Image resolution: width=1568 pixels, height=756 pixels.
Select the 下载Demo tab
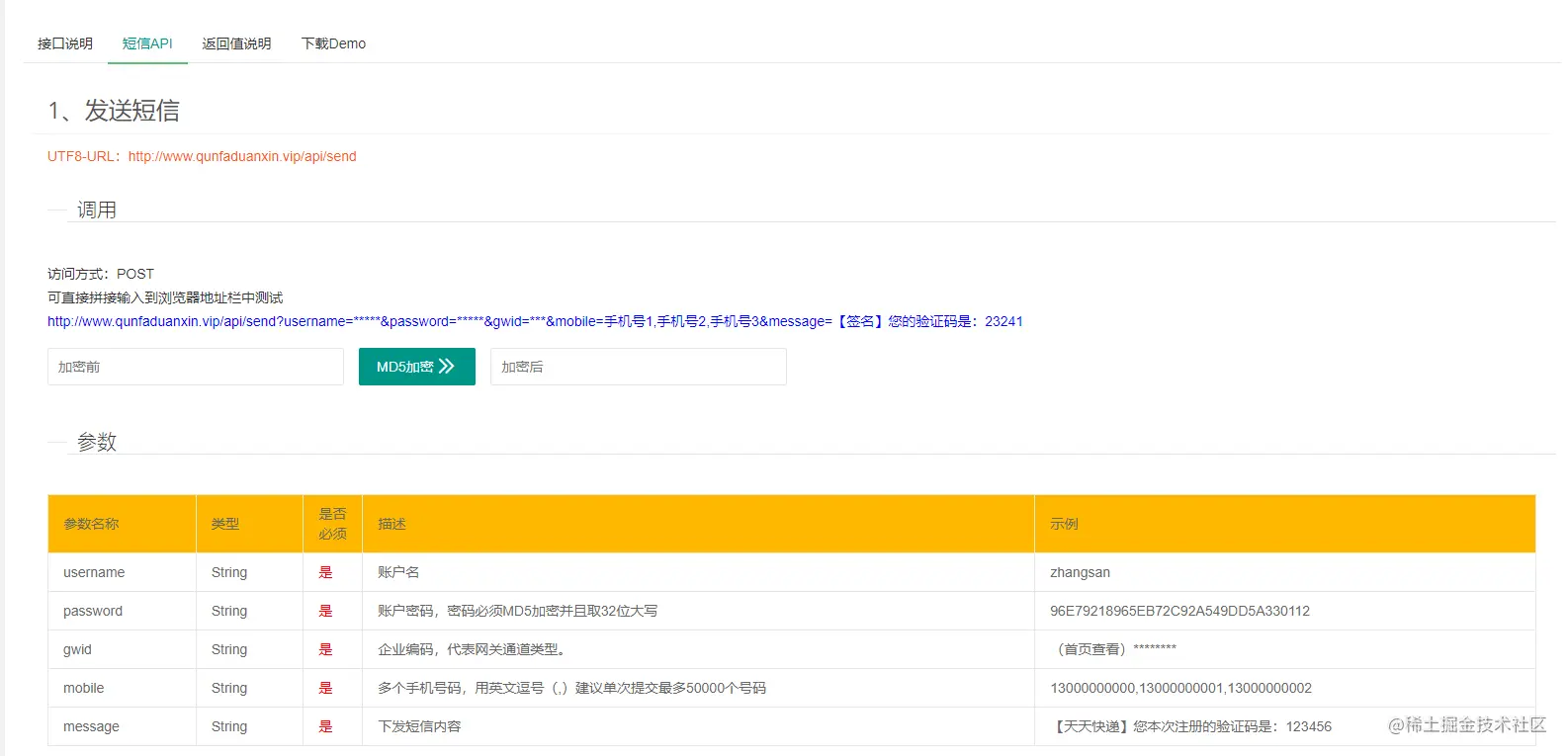click(x=333, y=43)
